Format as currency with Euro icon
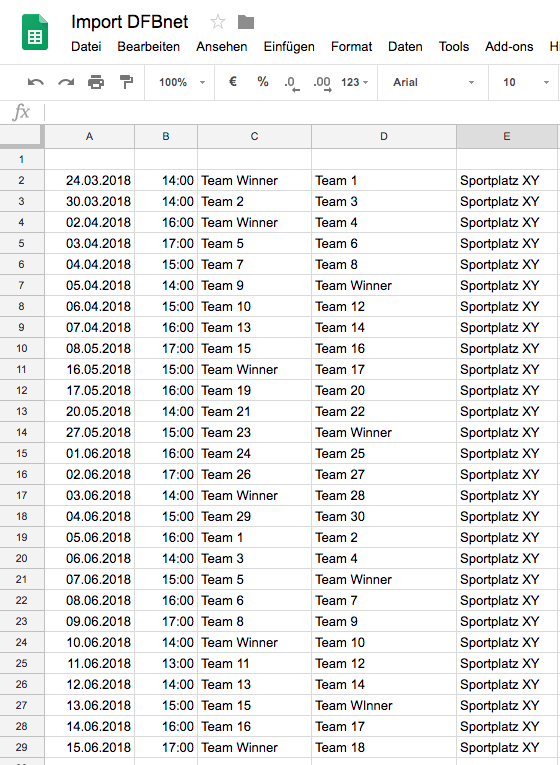The image size is (560, 765). coord(233,81)
